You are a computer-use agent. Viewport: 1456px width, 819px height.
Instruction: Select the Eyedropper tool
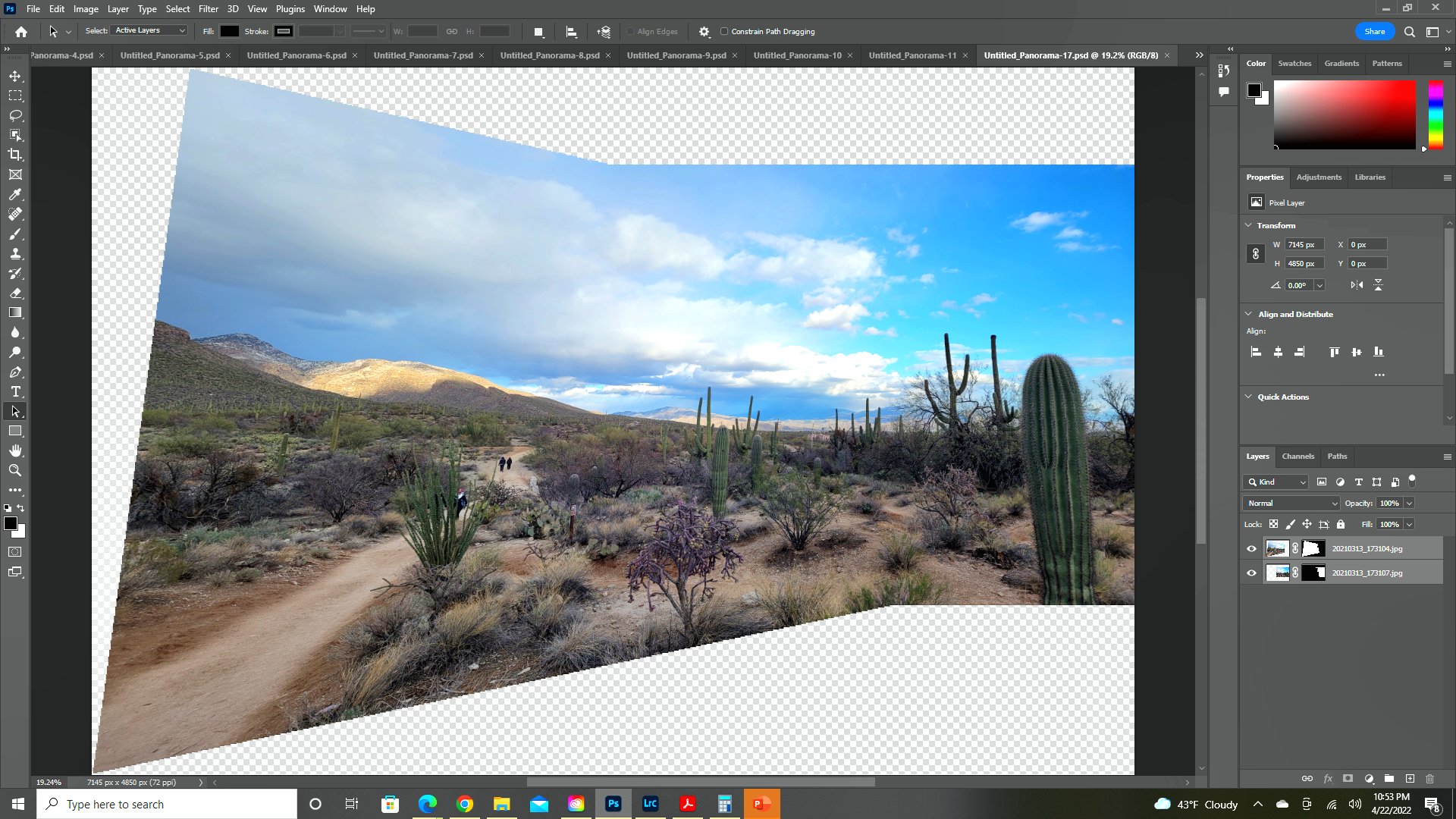(15, 194)
